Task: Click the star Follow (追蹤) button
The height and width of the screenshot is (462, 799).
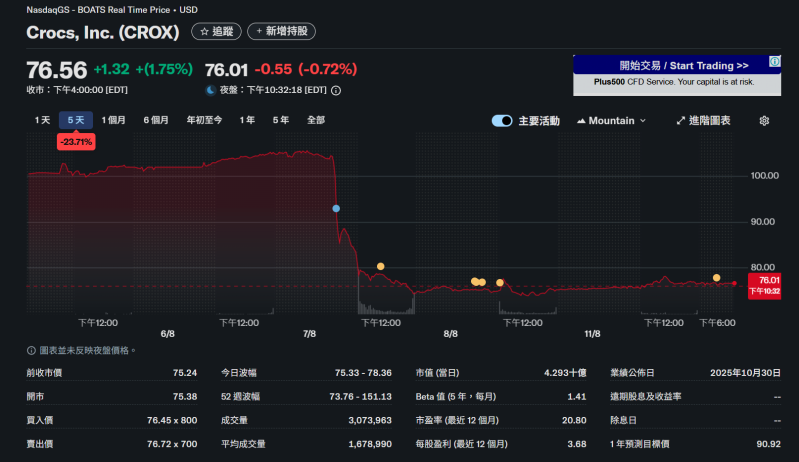Action: tap(216, 32)
